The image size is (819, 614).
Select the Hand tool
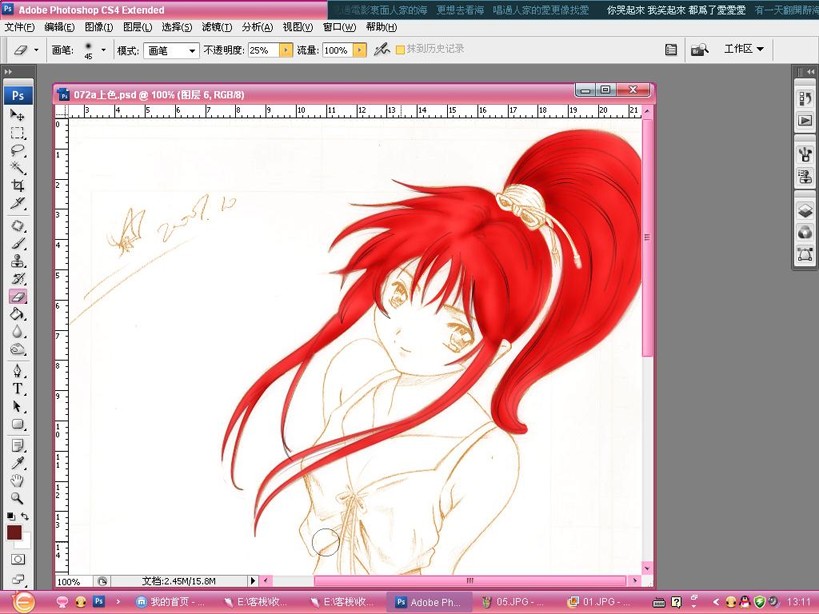tap(18, 480)
